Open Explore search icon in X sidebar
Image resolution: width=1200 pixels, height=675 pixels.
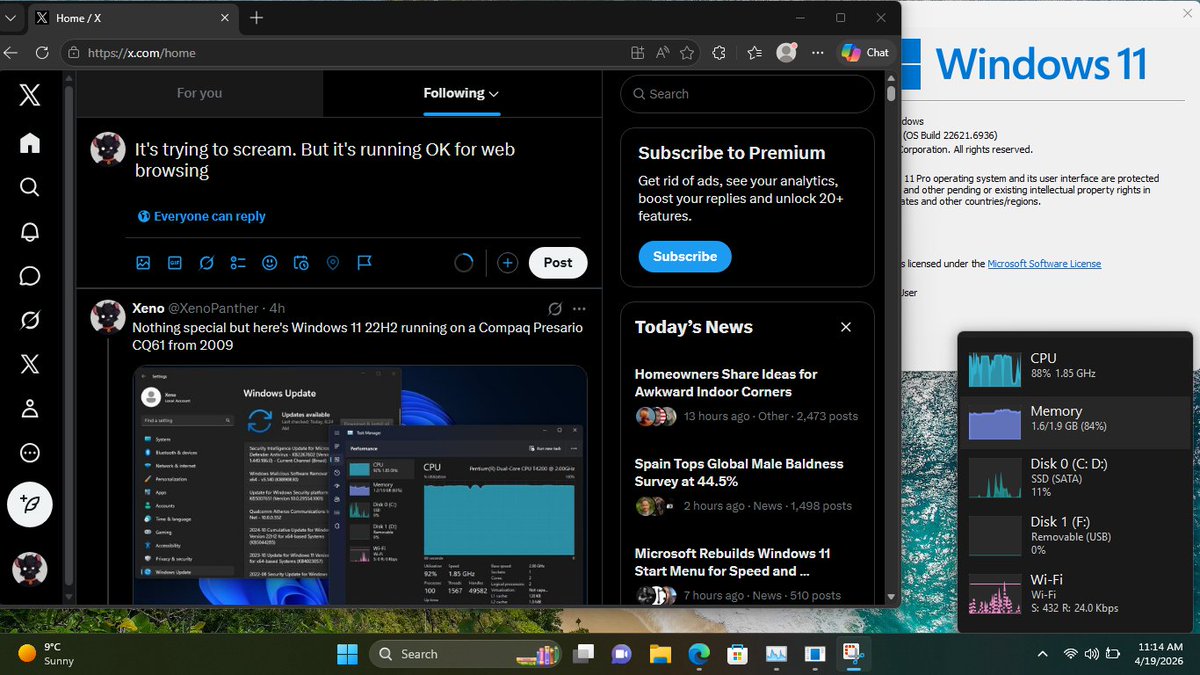tap(30, 187)
